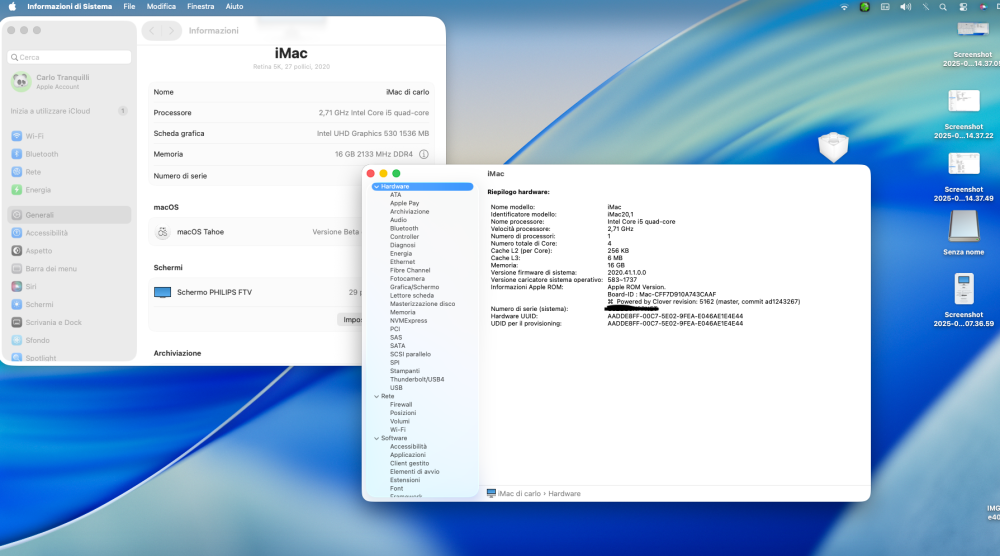The height and width of the screenshot is (556, 1000).
Task: Open Wi-Fi settings in System Settings sidebar
Action: 70,136
